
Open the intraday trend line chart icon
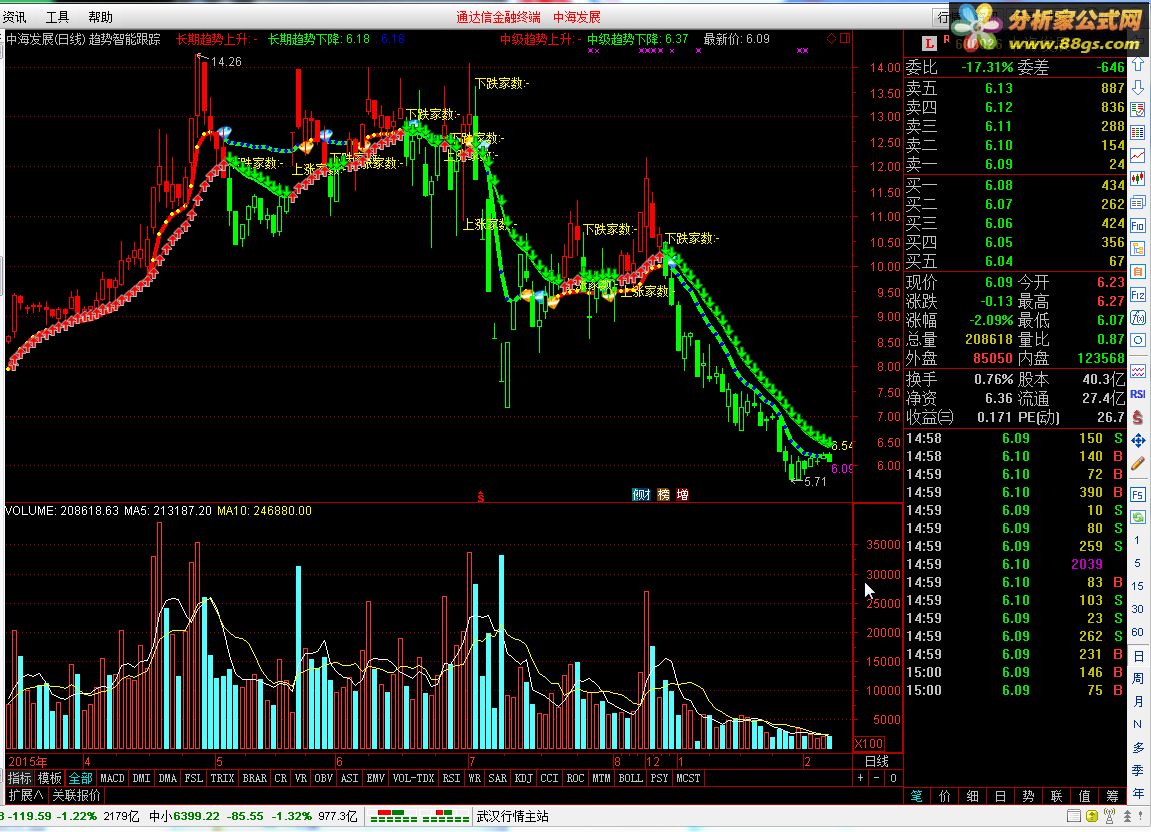pyautogui.click(x=1138, y=156)
